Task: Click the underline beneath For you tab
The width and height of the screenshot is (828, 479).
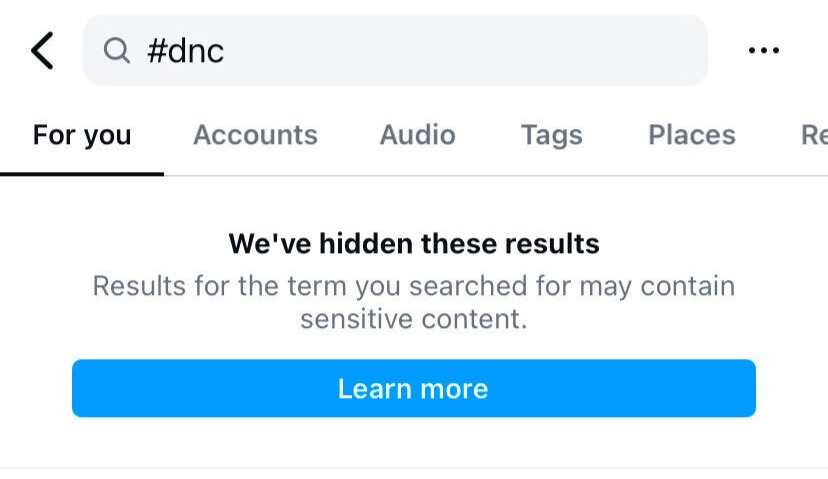Action: tap(82, 174)
